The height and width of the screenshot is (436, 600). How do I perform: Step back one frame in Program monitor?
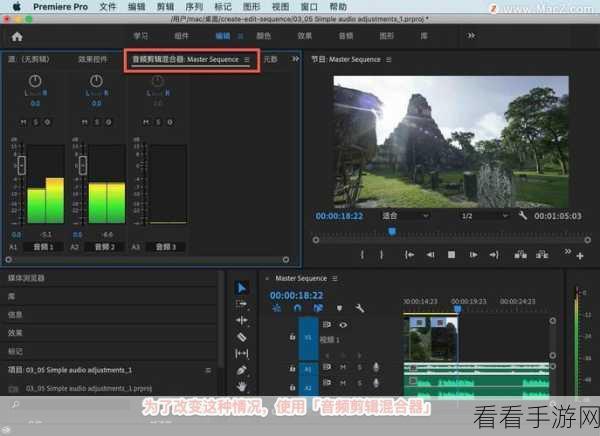click(x=430, y=255)
